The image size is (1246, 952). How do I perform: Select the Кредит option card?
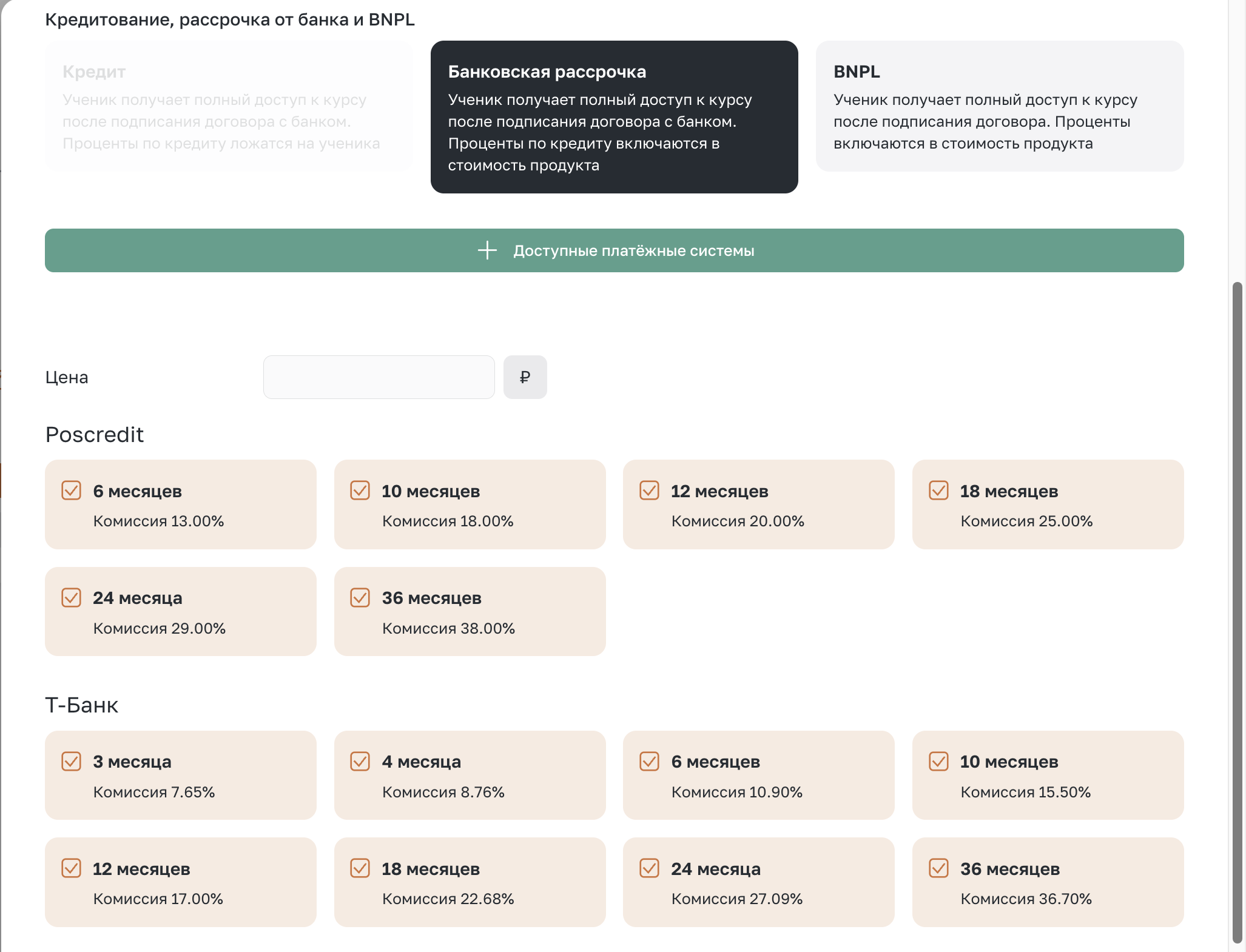click(x=229, y=107)
